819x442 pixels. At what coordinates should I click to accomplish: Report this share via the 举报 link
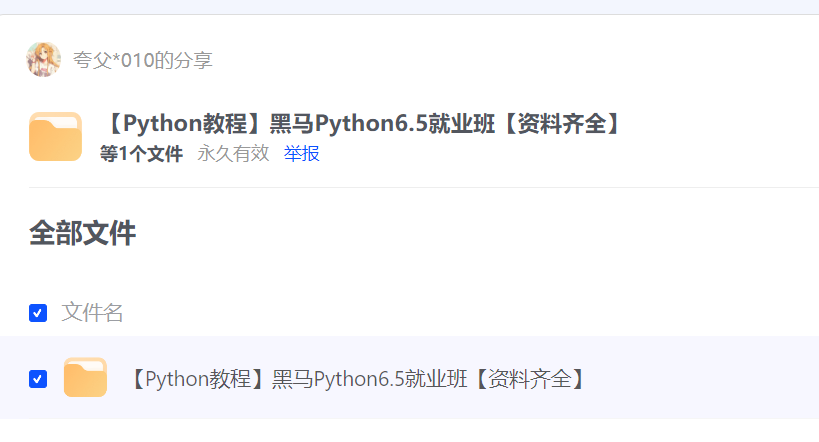click(301, 154)
